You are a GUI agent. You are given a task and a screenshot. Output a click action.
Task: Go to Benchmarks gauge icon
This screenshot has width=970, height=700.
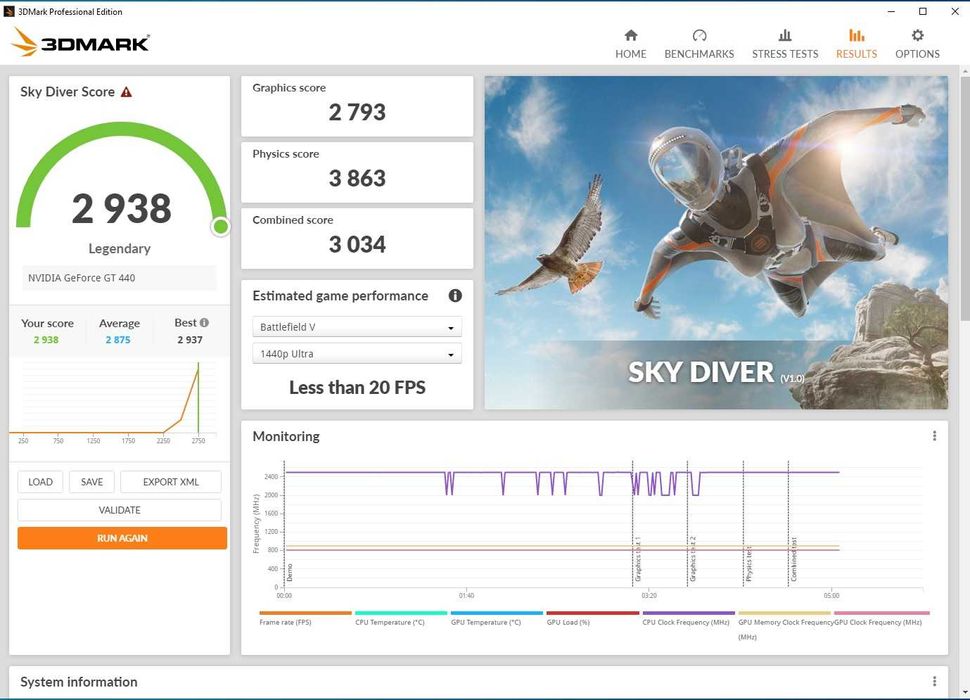[x=699, y=35]
